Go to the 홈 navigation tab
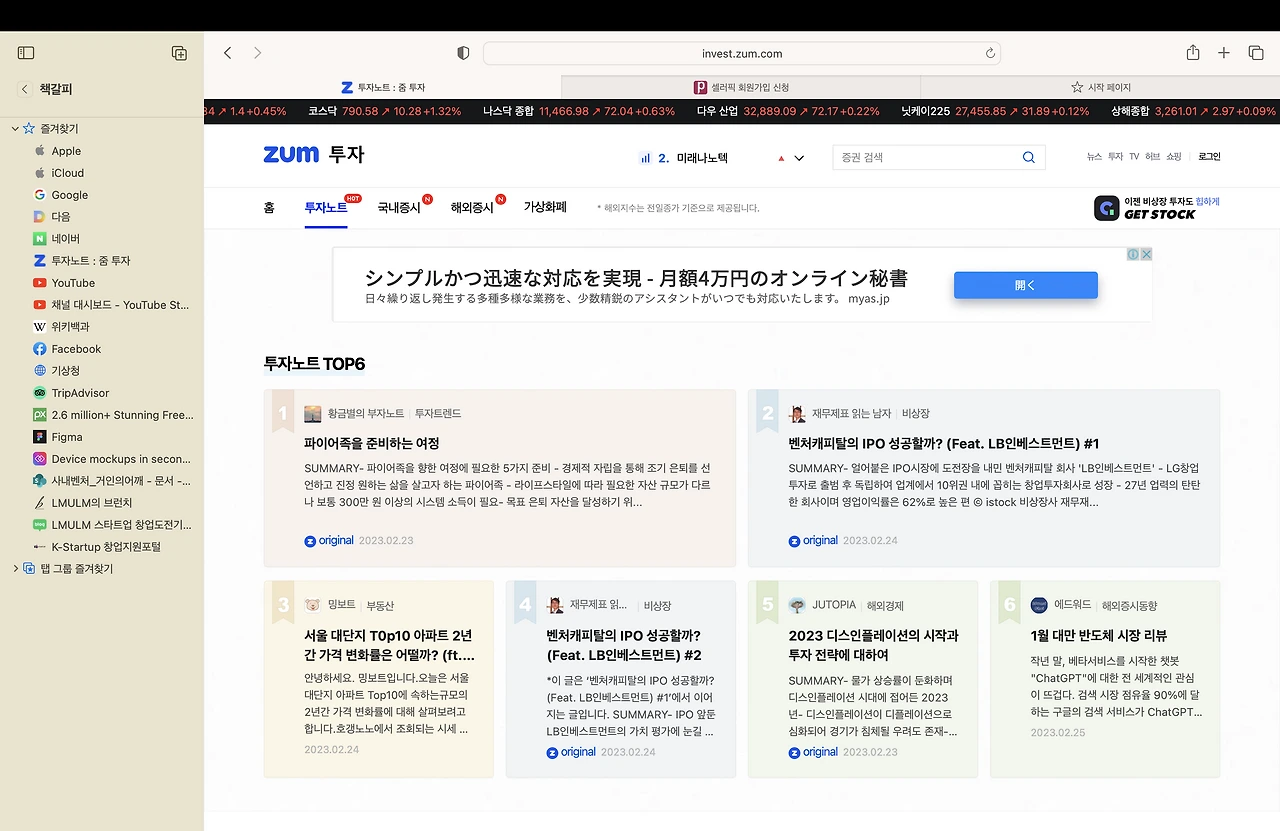Viewport: 1280px width, 831px height. point(269,208)
